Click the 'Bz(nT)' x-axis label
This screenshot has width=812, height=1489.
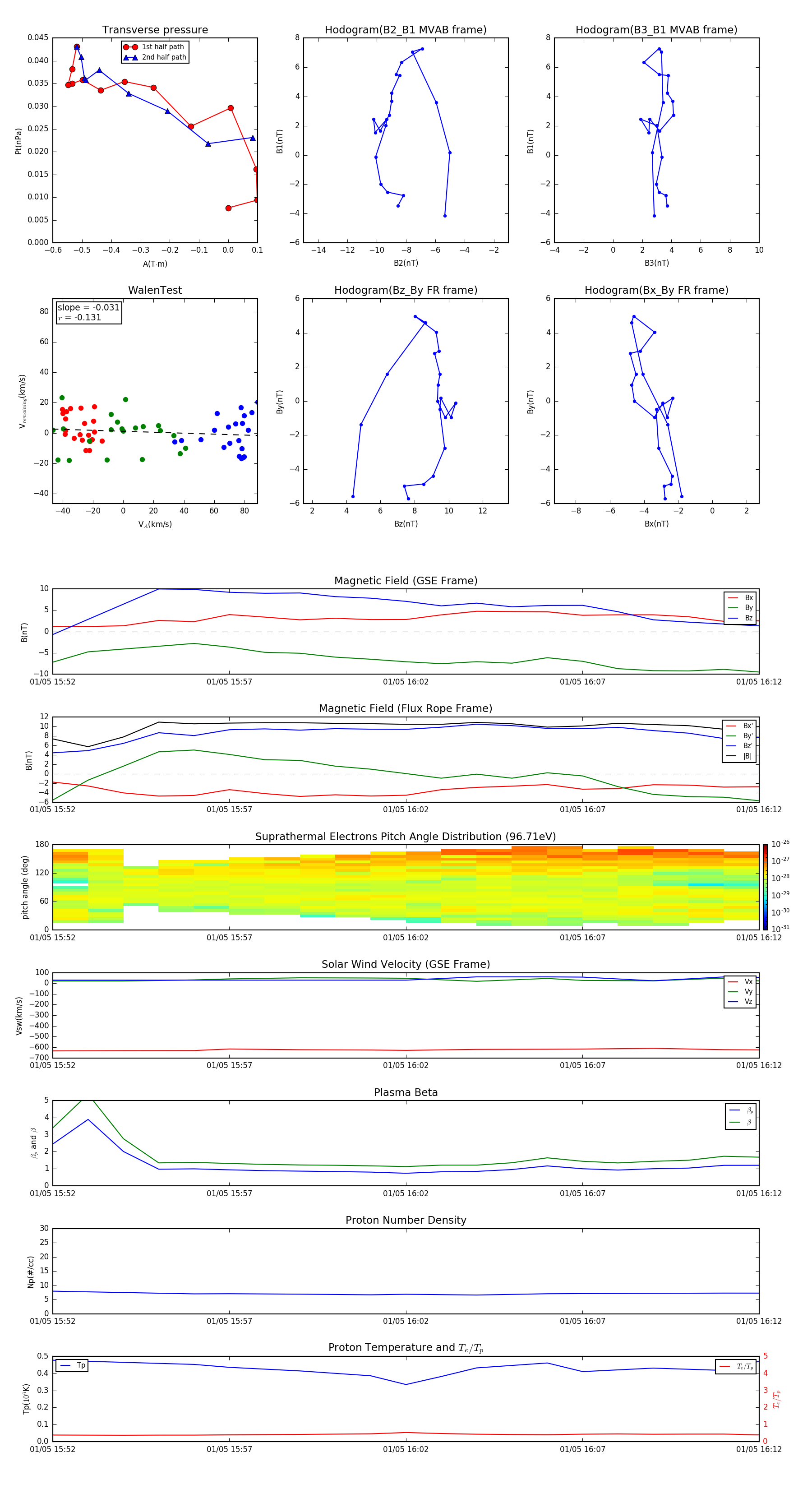click(406, 524)
